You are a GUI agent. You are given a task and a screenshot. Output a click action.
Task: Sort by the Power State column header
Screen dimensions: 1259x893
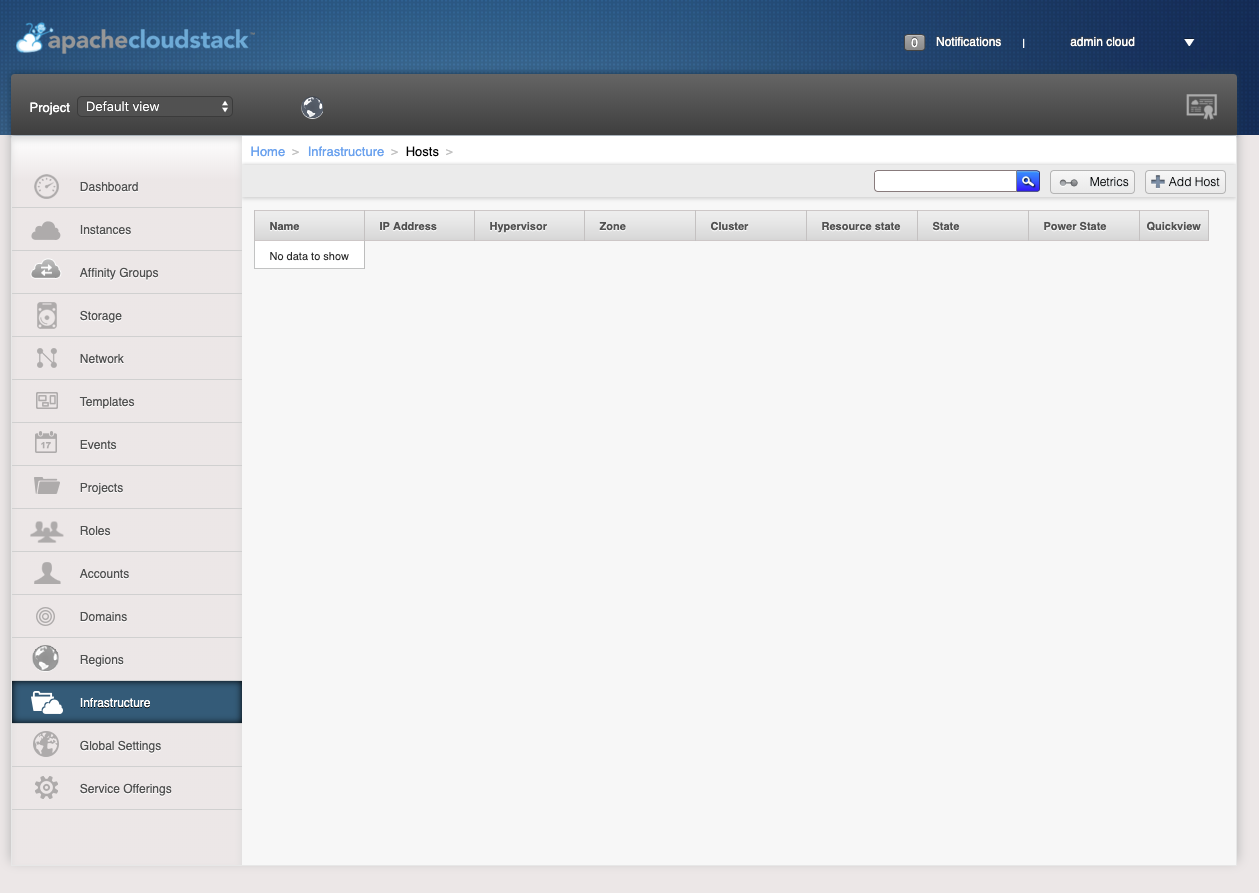(x=1084, y=226)
